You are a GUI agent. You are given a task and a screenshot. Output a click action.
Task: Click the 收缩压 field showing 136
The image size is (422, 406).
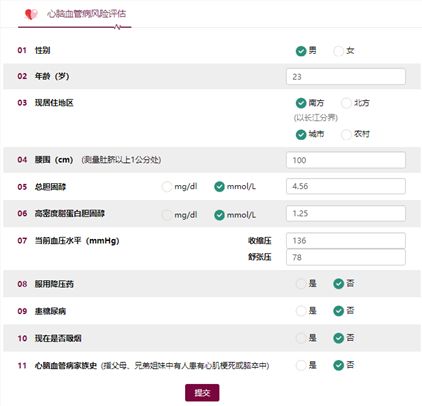point(346,240)
